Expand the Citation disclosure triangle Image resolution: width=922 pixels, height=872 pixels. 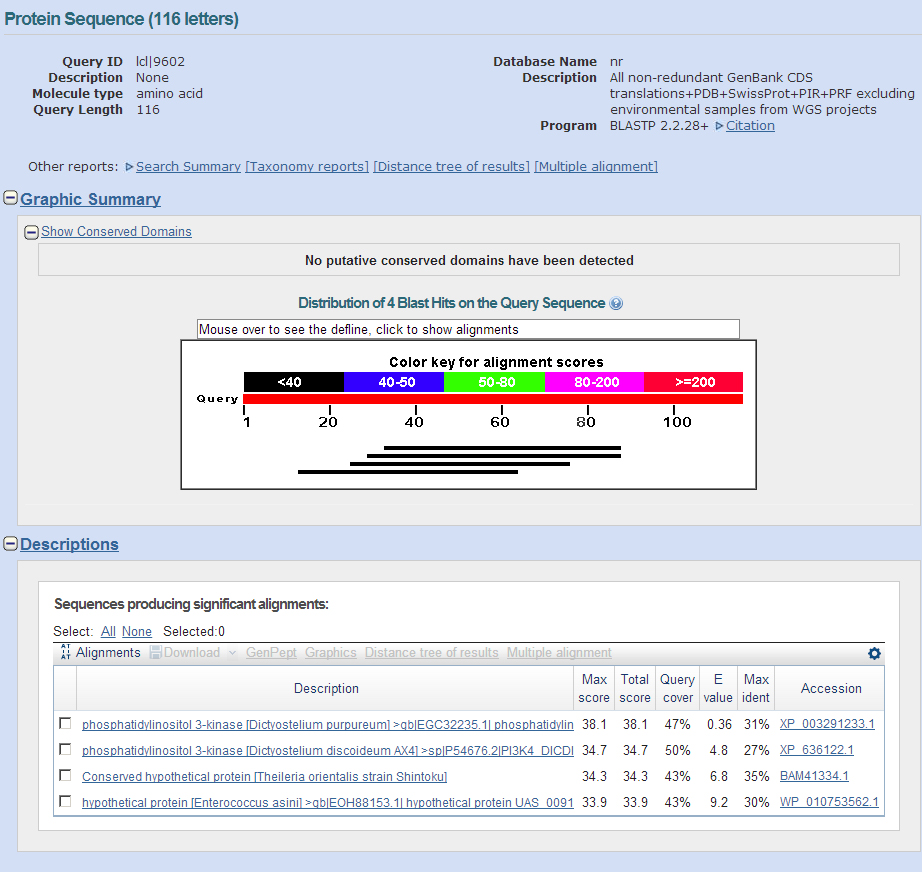[x=719, y=126]
